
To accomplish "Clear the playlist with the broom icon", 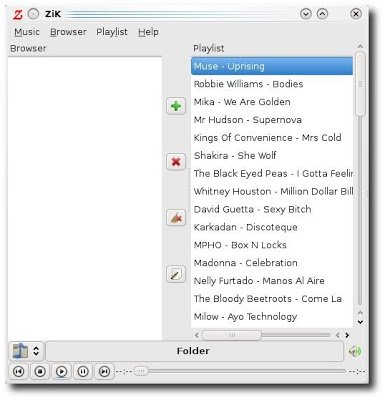I will (176, 218).
